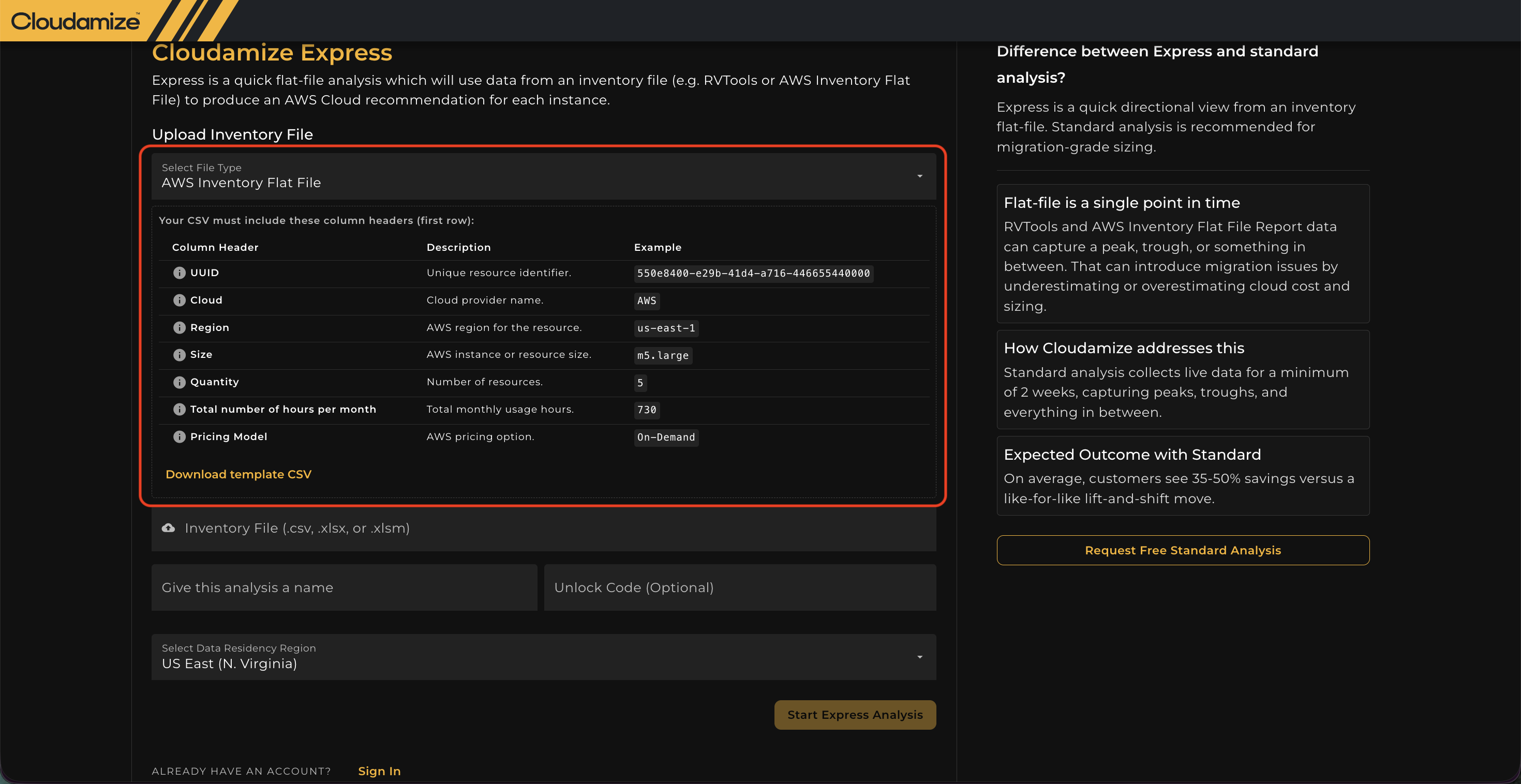Select the UUID example value
Image resolution: width=1521 pixels, height=784 pixels.
point(753,274)
